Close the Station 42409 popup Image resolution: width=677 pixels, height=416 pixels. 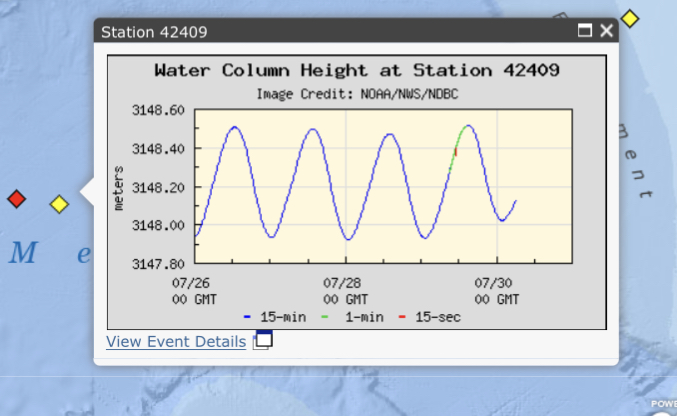click(x=606, y=31)
